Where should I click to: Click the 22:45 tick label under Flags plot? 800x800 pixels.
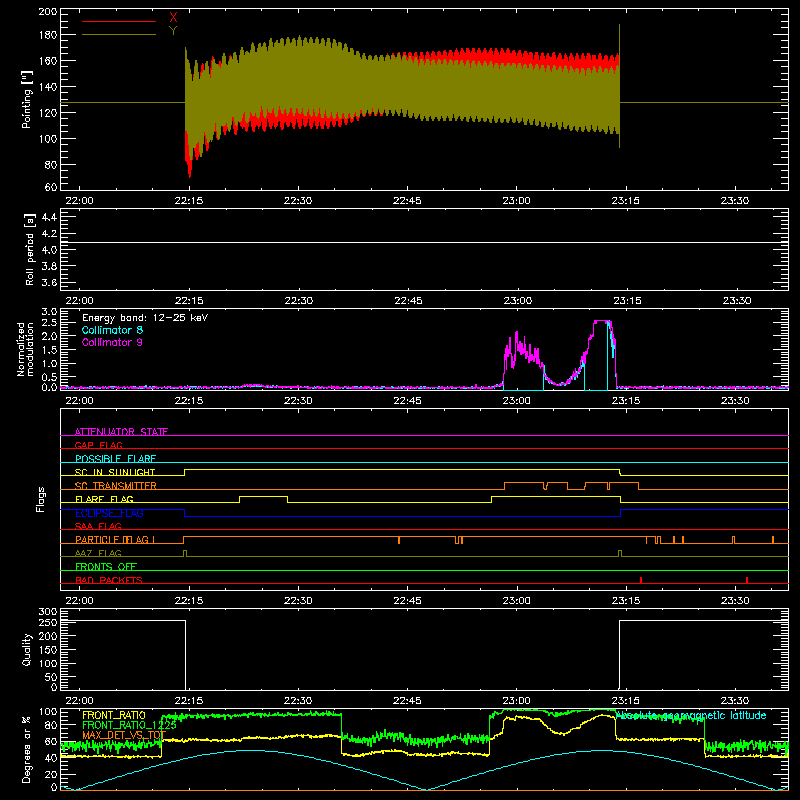(407, 601)
